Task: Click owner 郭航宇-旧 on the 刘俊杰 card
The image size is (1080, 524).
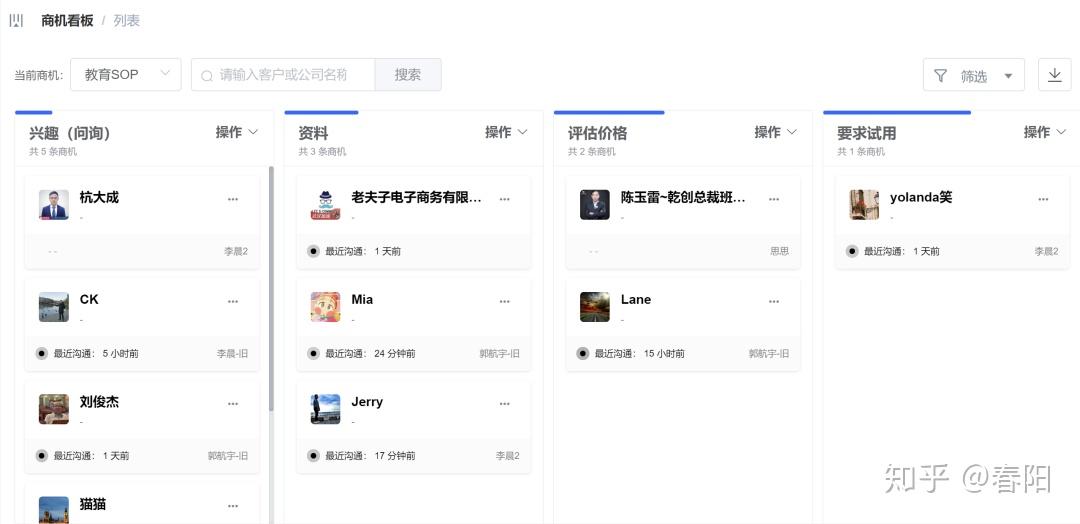Action: 228,455
